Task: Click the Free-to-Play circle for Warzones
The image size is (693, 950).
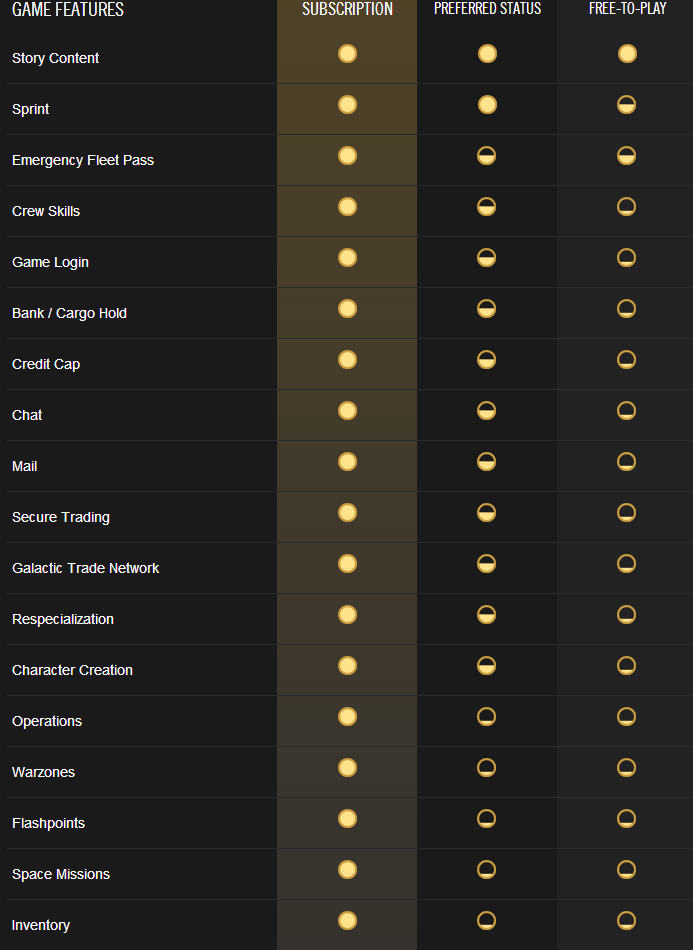Action: coord(626,768)
